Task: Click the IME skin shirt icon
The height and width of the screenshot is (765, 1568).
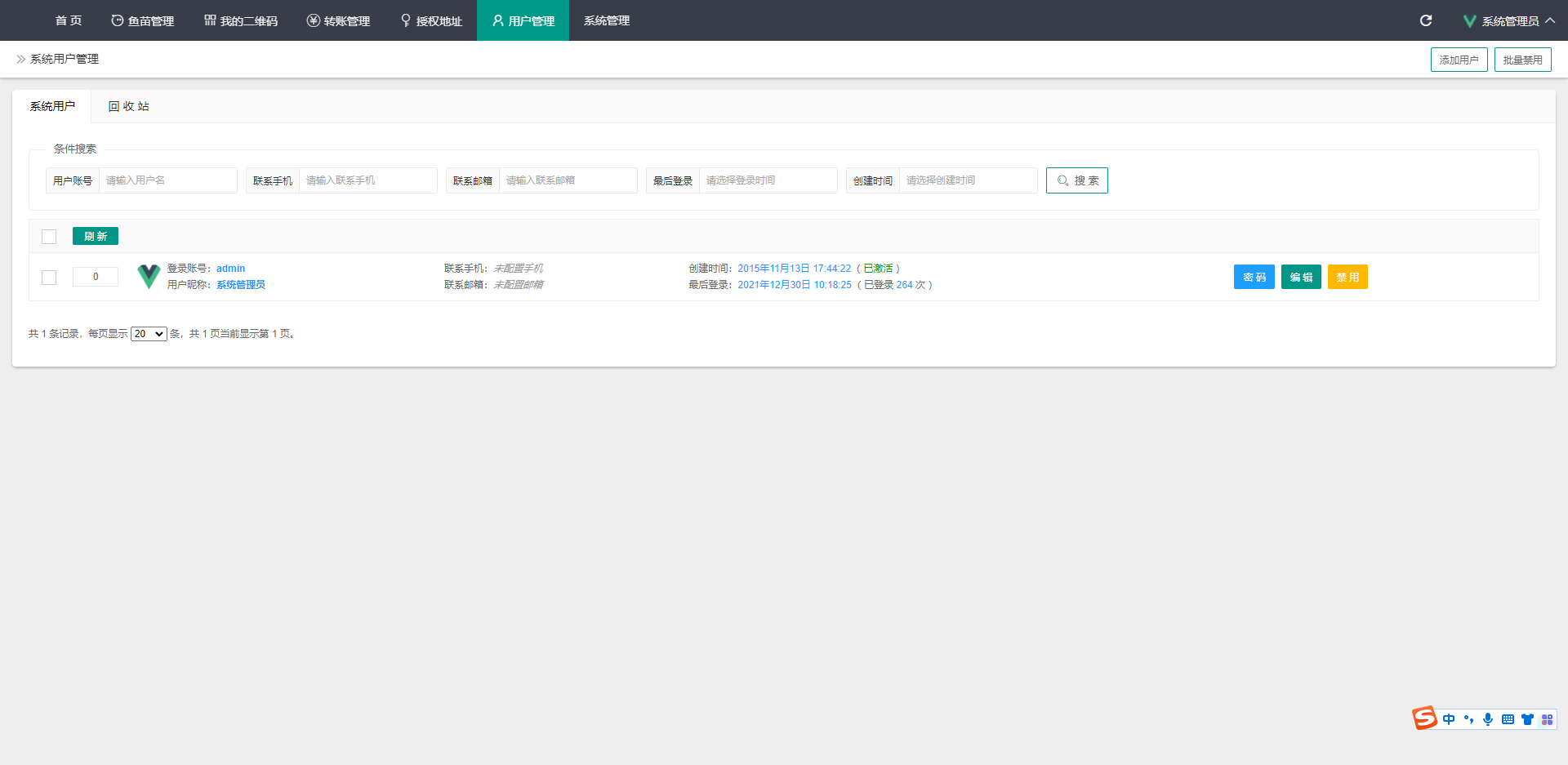Action: pos(1527,719)
